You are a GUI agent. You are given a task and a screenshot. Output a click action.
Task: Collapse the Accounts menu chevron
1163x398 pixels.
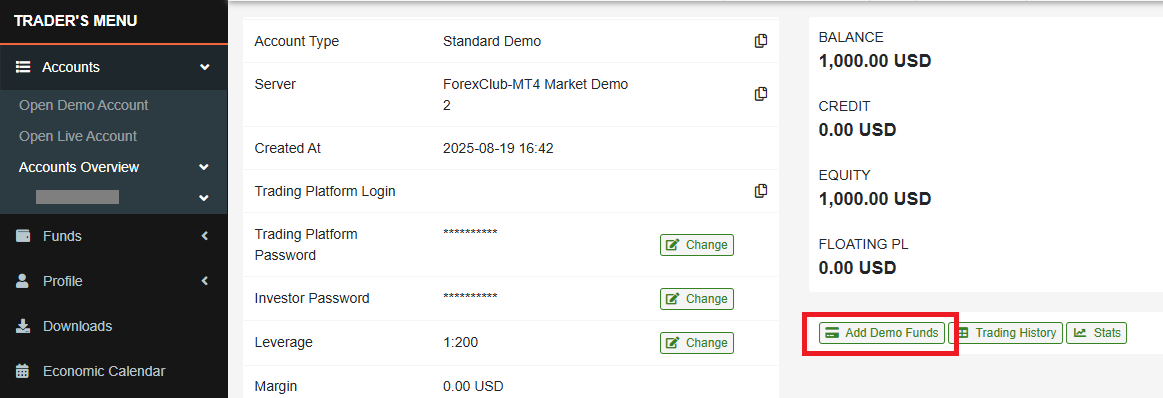coord(205,67)
